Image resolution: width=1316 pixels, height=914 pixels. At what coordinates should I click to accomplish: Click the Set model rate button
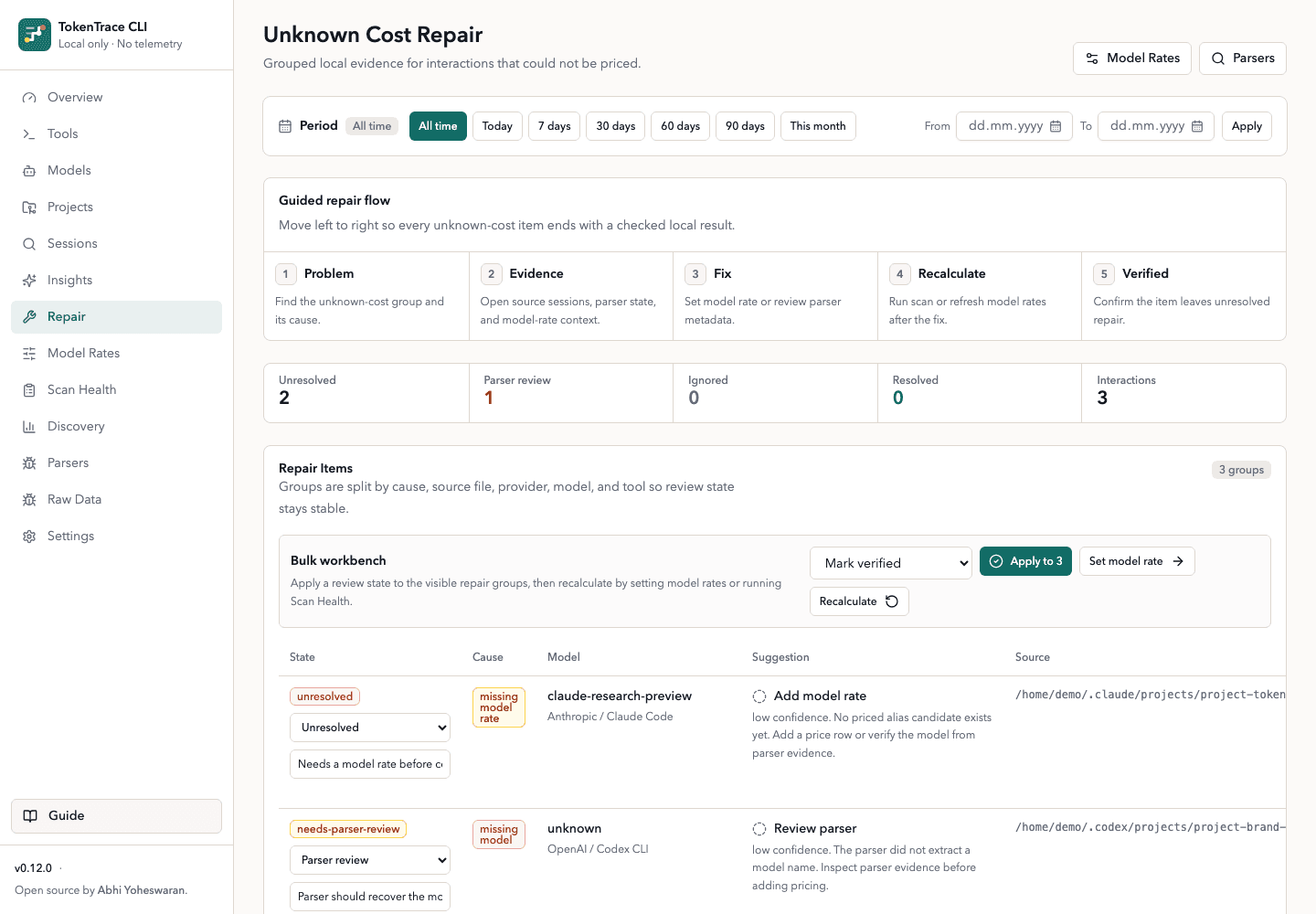[1137, 561]
